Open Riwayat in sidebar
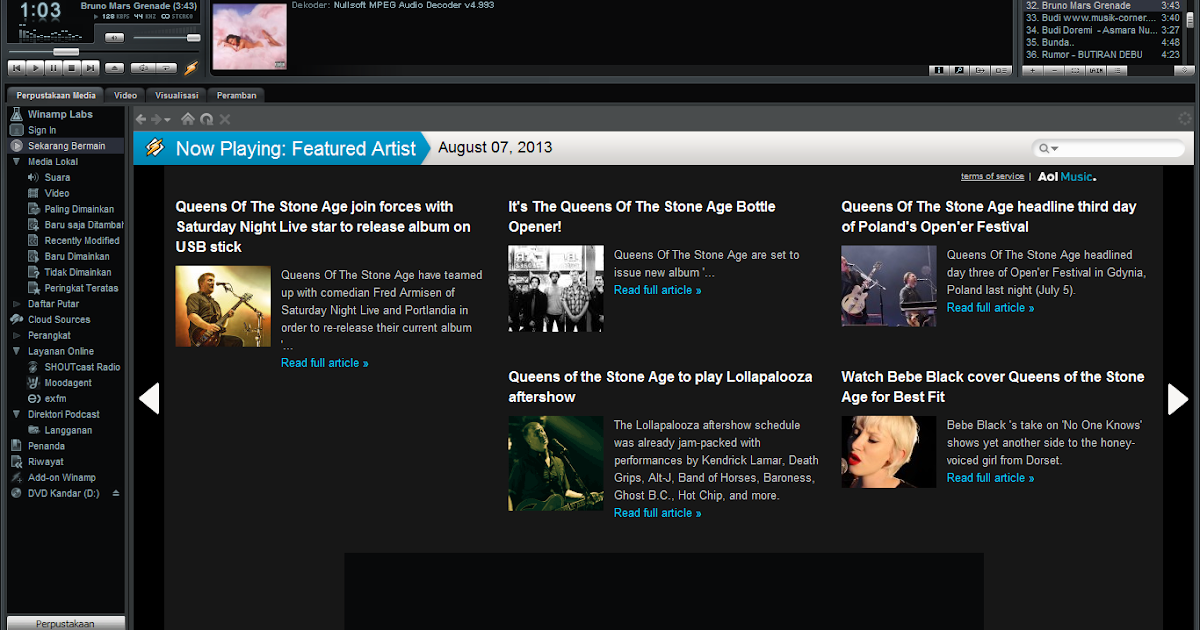Screen dimensions: 1200x630 (46, 462)
